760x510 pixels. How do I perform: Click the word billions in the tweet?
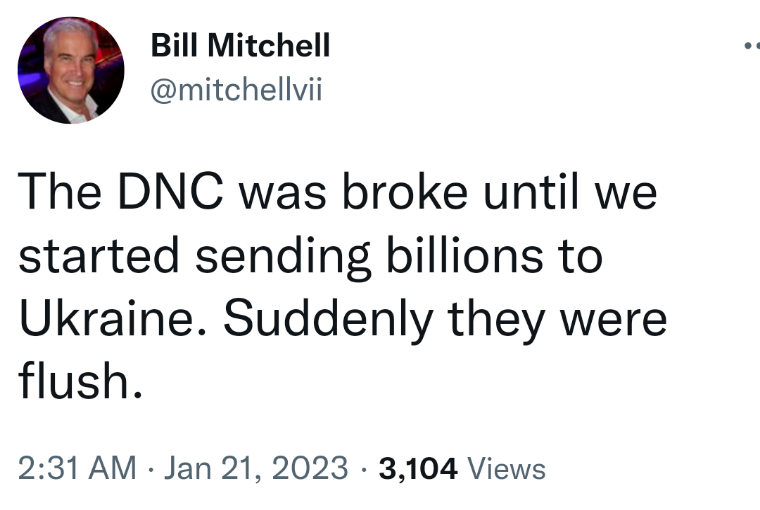point(464,255)
